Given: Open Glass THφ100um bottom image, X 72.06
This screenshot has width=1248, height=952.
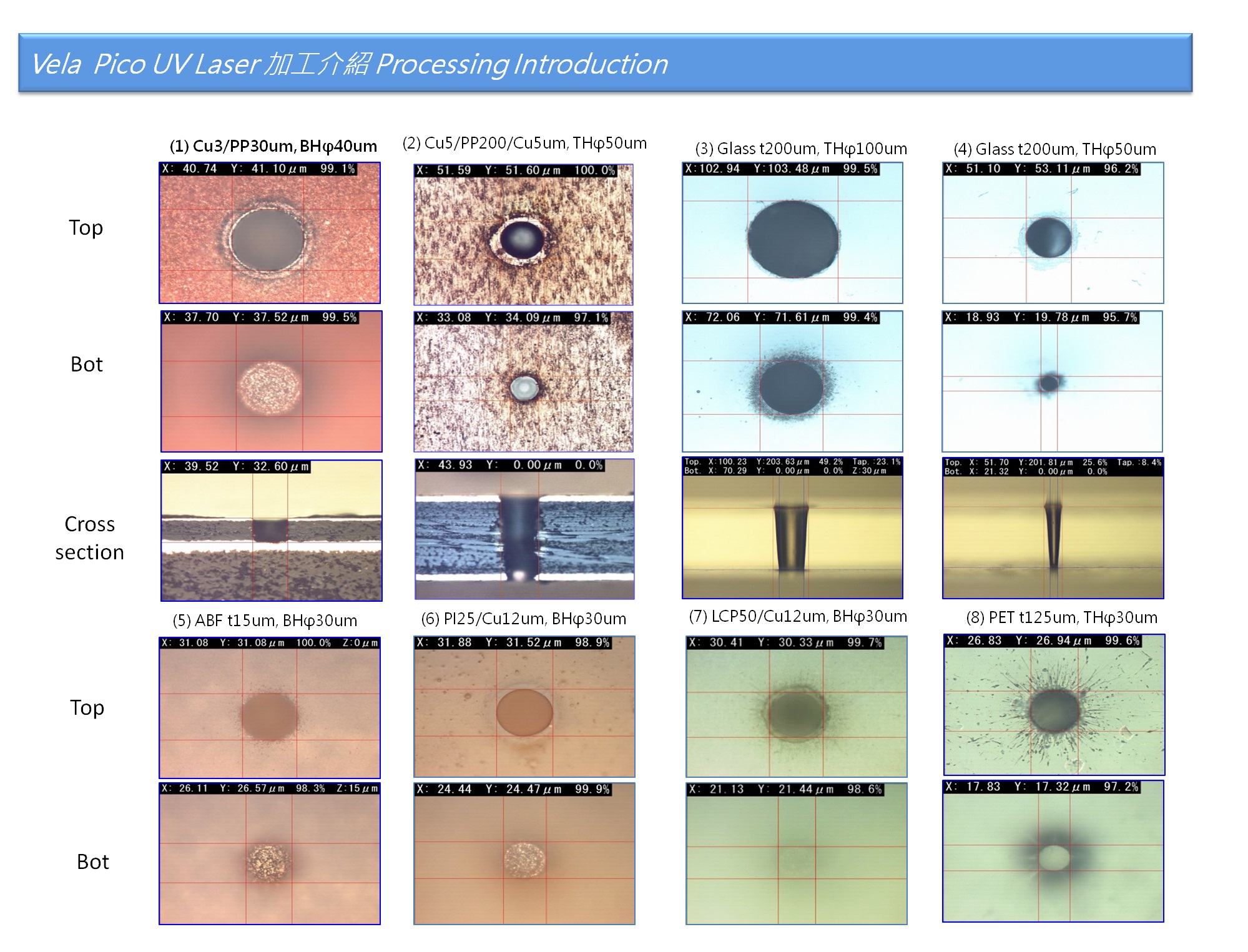Looking at the screenshot, I should [792, 381].
